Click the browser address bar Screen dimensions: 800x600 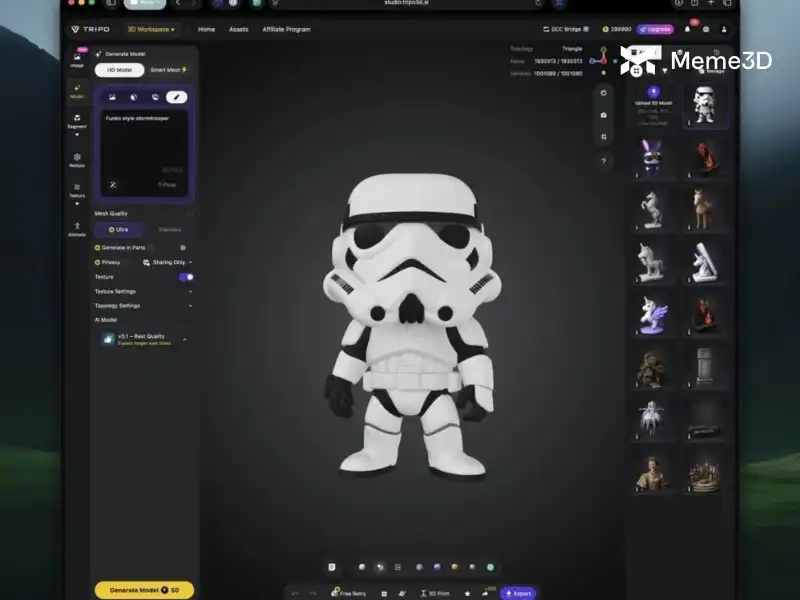[406, 3]
